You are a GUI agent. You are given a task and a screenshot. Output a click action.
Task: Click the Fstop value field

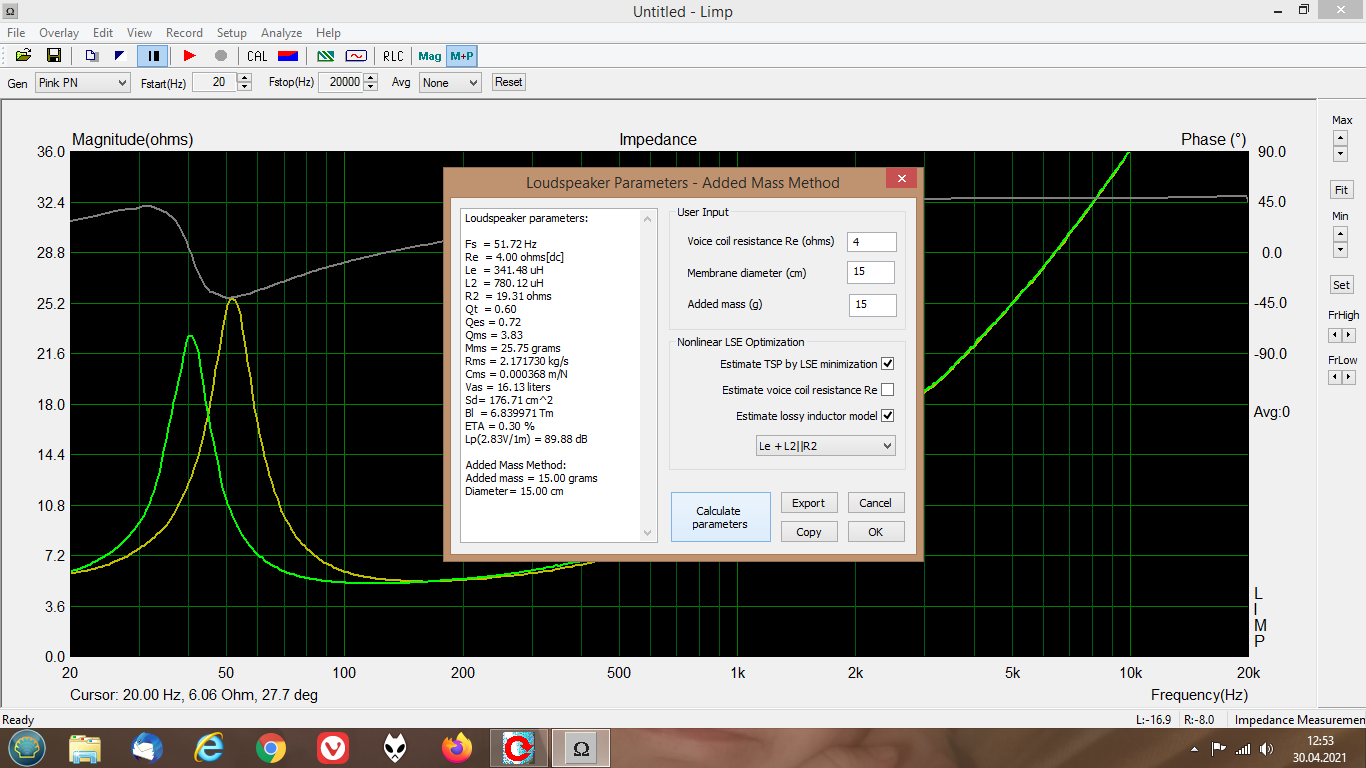coord(340,83)
